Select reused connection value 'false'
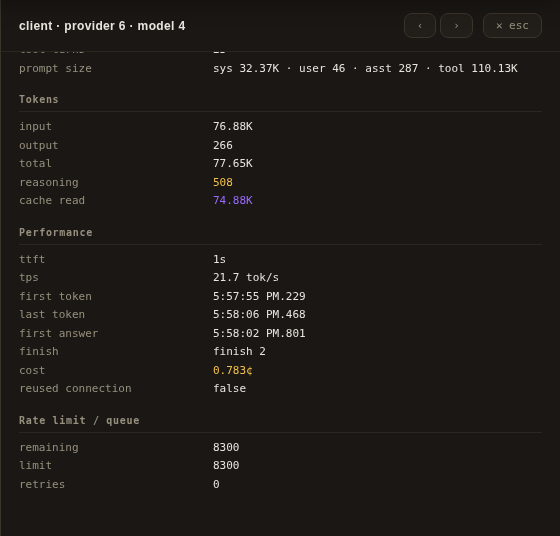 (x=229, y=389)
